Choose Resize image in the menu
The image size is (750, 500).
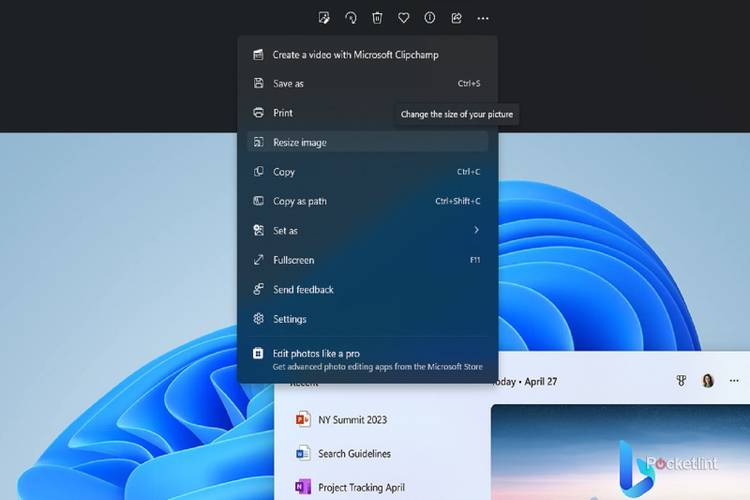pyautogui.click(x=368, y=142)
